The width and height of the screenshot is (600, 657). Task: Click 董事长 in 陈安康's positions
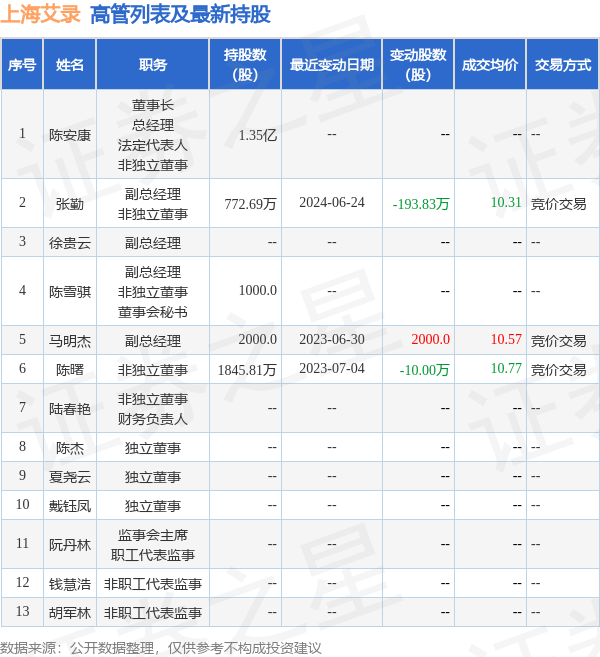(x=153, y=105)
